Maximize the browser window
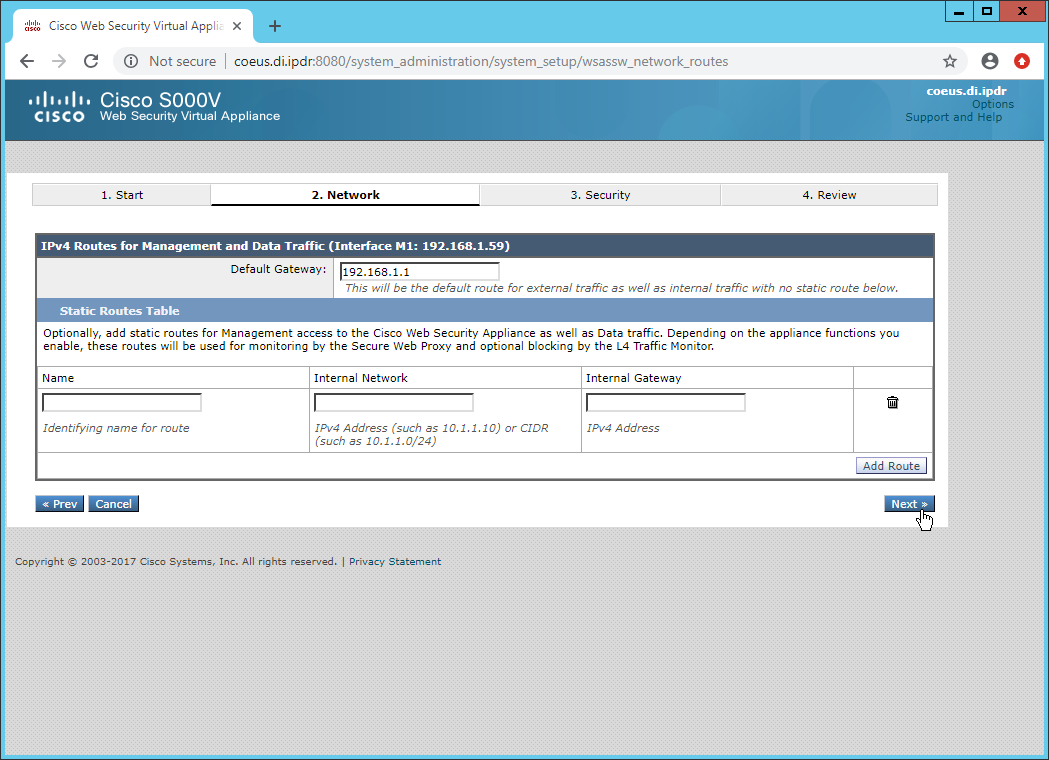This screenshot has height=760, width=1049. point(987,11)
